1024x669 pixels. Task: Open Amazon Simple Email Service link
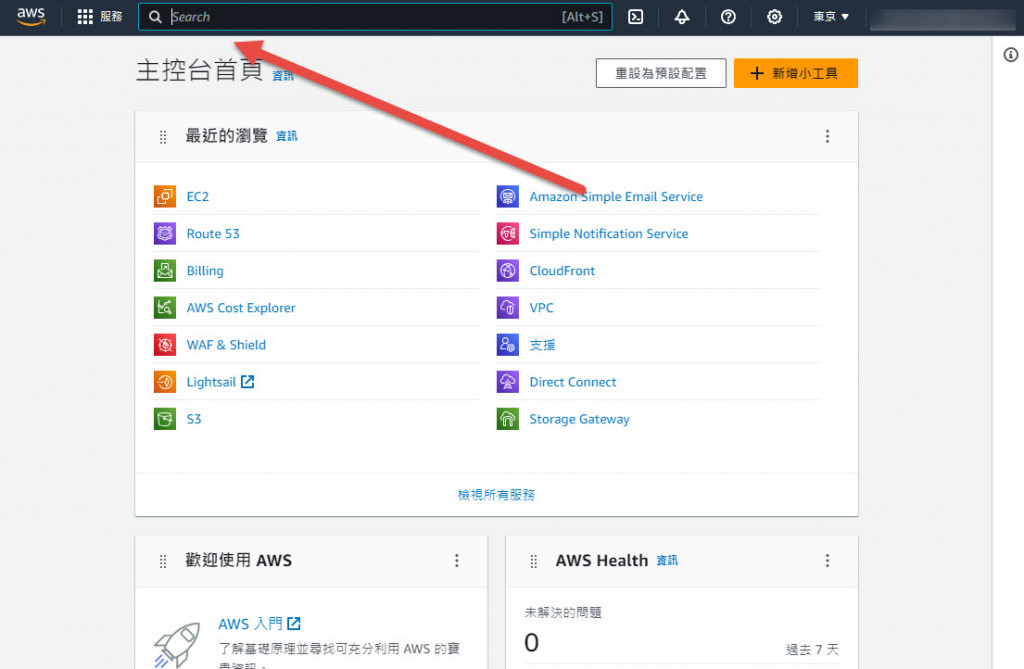(616, 197)
